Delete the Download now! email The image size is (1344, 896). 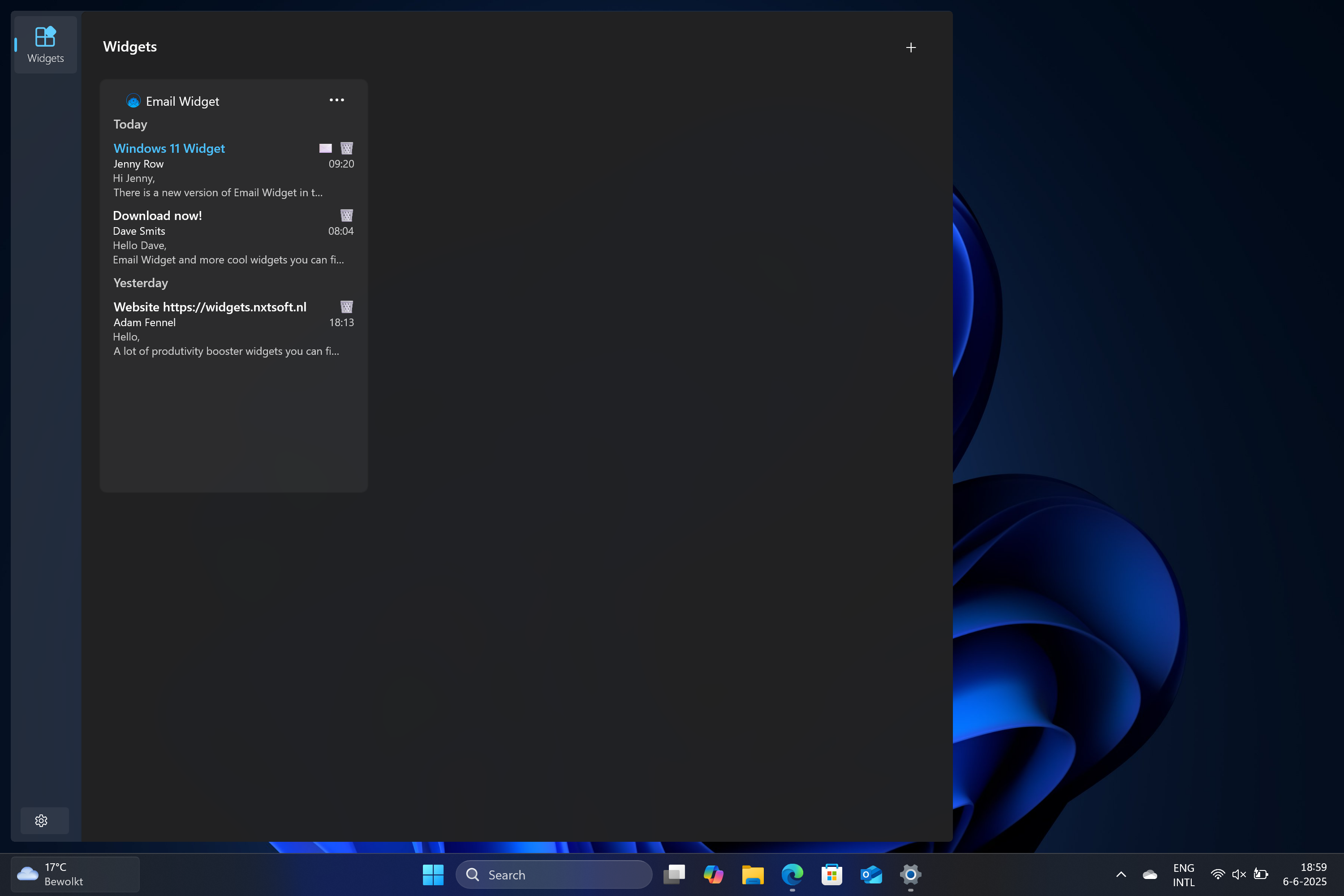pos(346,215)
